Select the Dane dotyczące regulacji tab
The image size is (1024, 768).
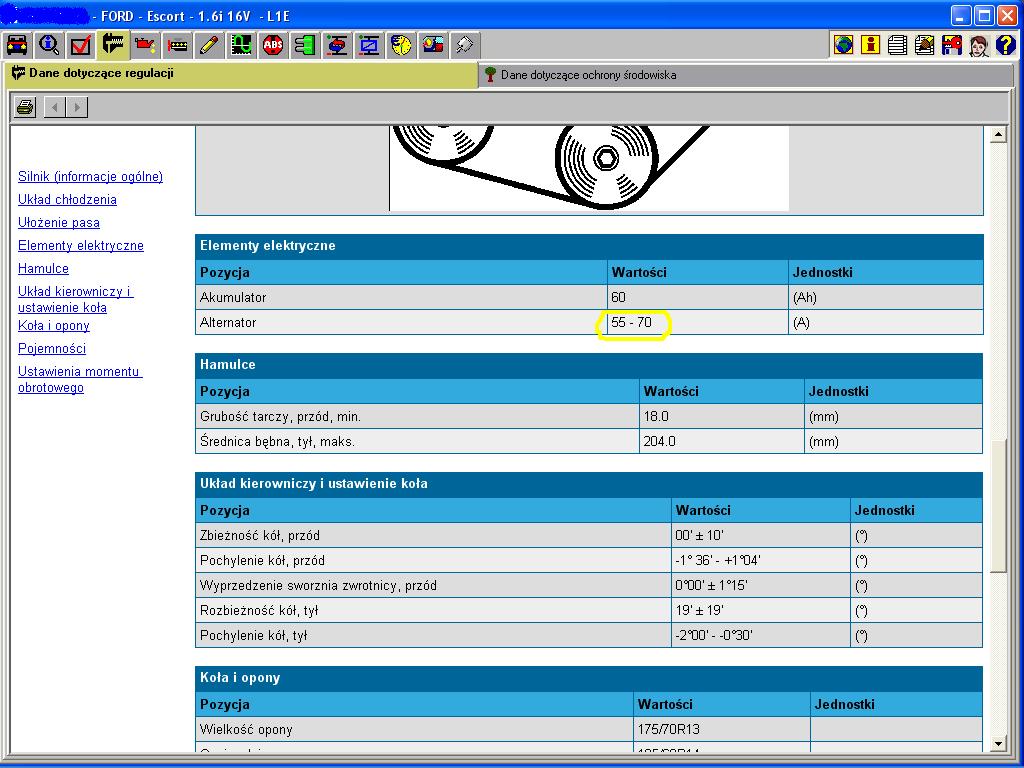[101, 74]
